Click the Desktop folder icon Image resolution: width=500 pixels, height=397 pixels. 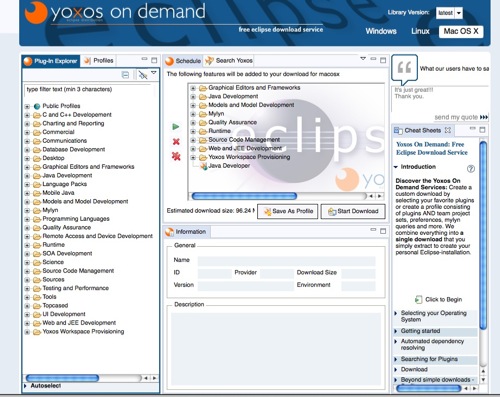pyautogui.click(x=37, y=158)
